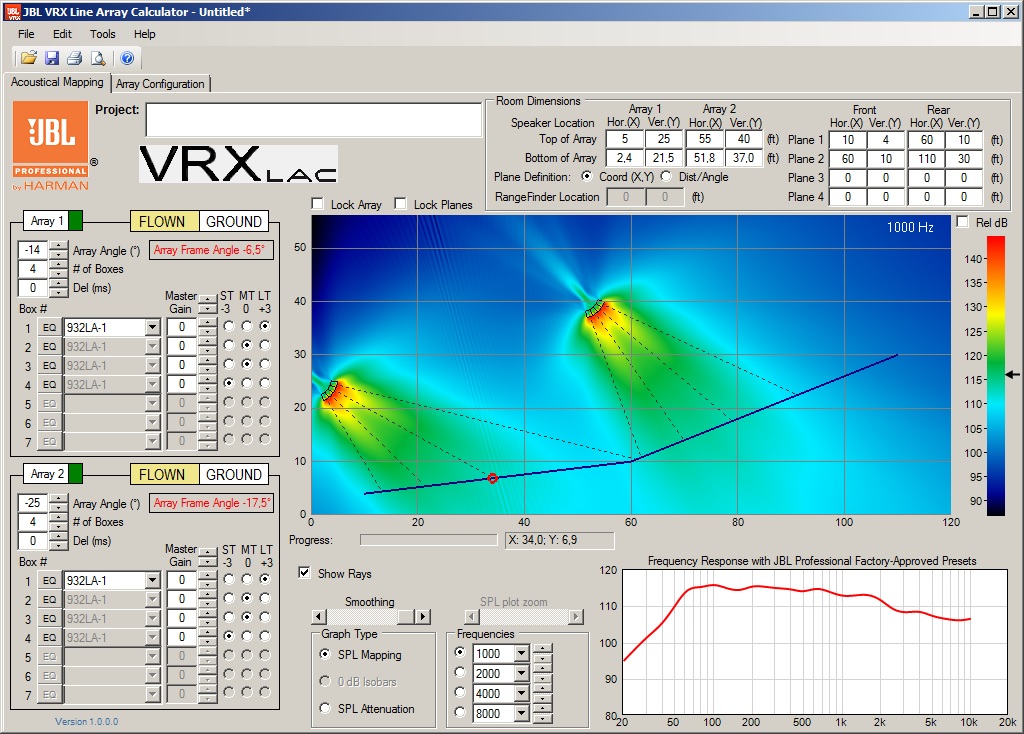Step the 1000 Hz frequency selector up

543,649
